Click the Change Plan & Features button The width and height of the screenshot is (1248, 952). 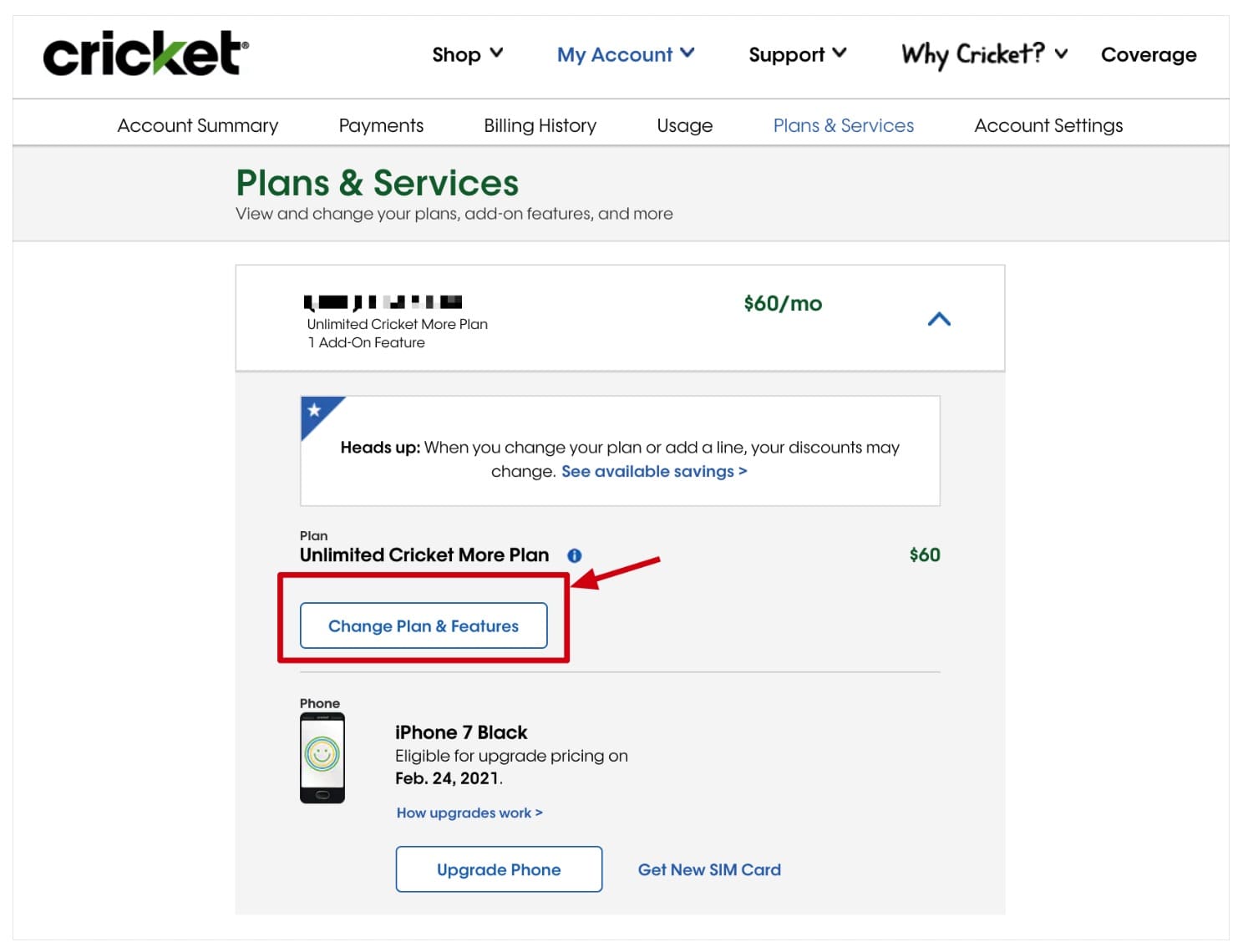point(424,625)
